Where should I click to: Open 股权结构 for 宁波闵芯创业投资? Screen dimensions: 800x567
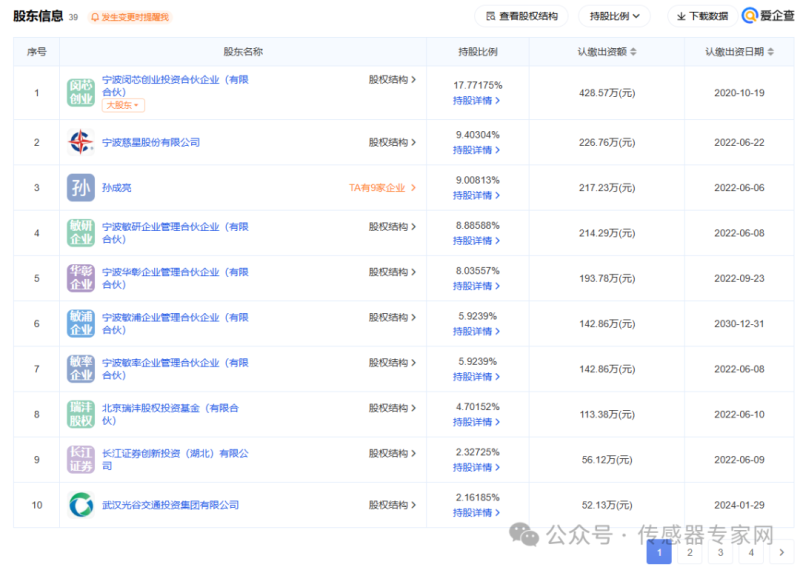point(392,80)
